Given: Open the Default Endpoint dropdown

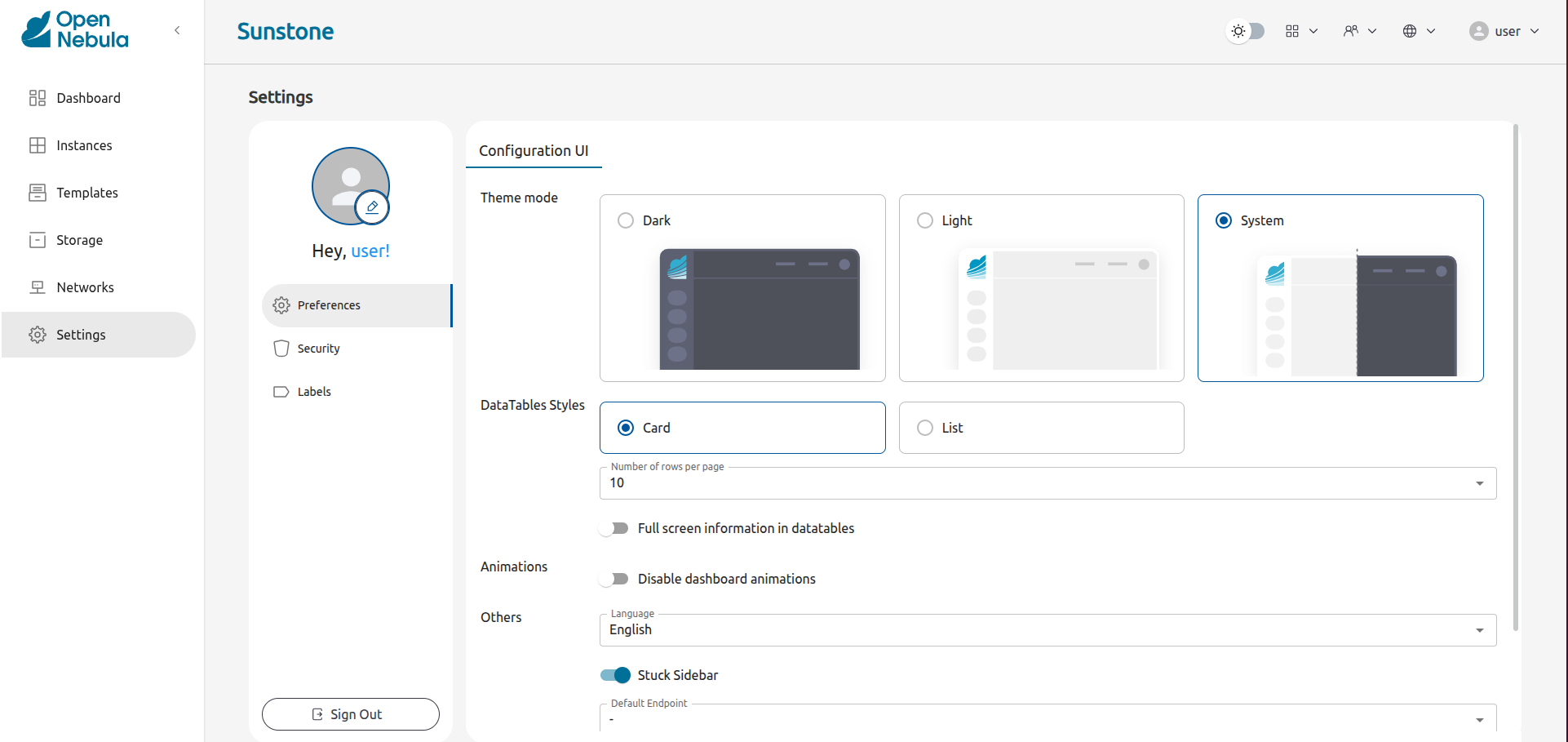Looking at the screenshot, I should click(x=1479, y=719).
